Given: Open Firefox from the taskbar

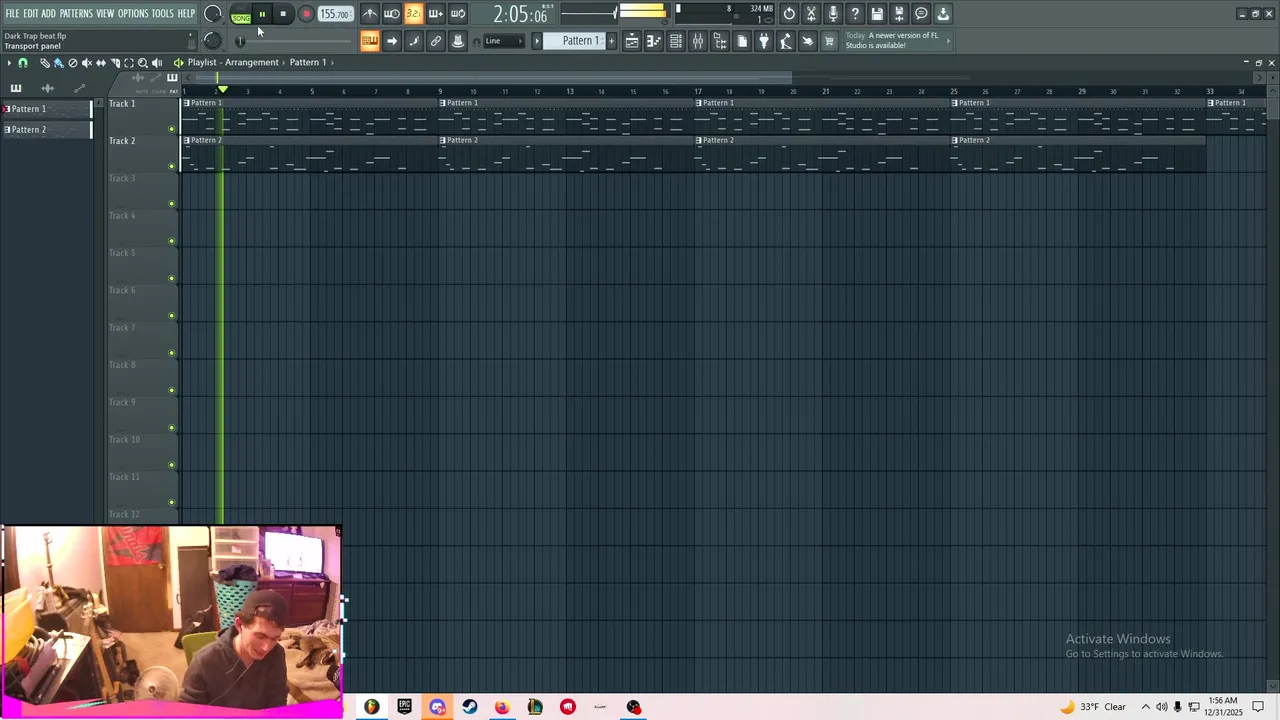Looking at the screenshot, I should coord(502,707).
